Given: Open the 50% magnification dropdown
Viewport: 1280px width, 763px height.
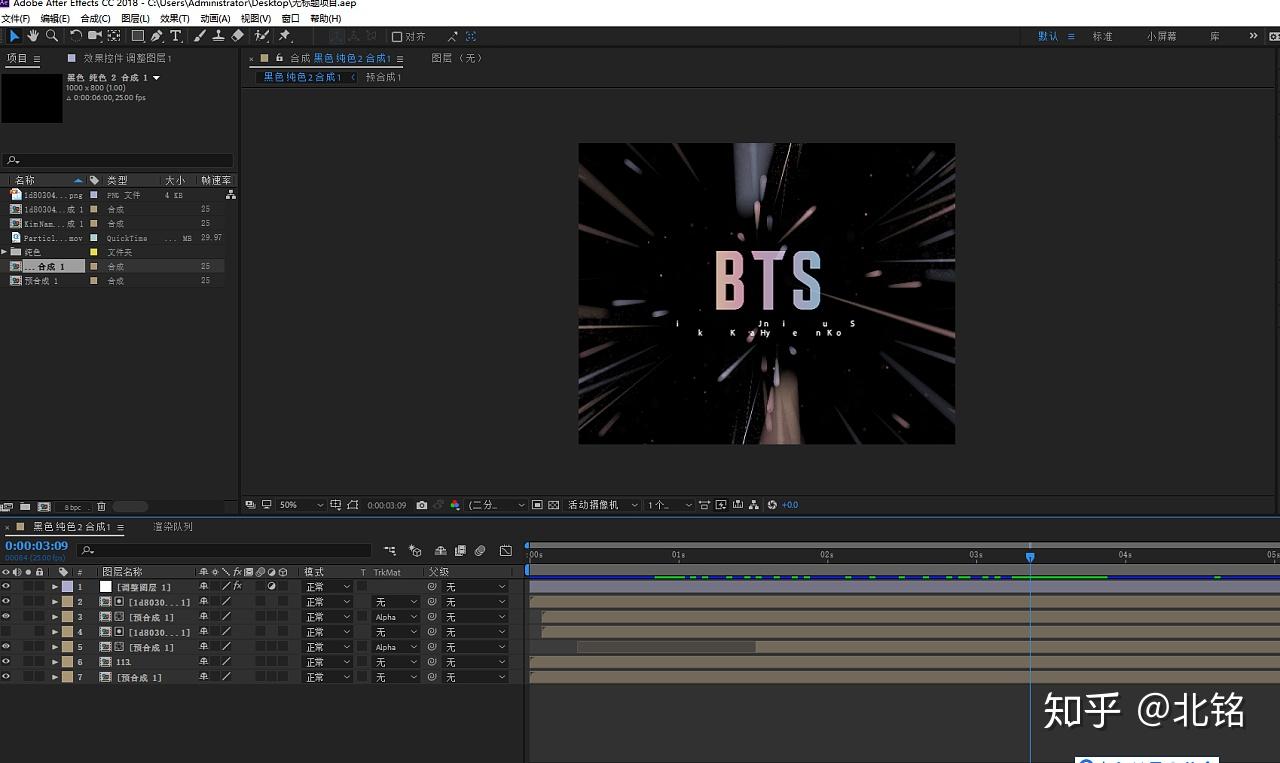Looking at the screenshot, I should [x=301, y=505].
